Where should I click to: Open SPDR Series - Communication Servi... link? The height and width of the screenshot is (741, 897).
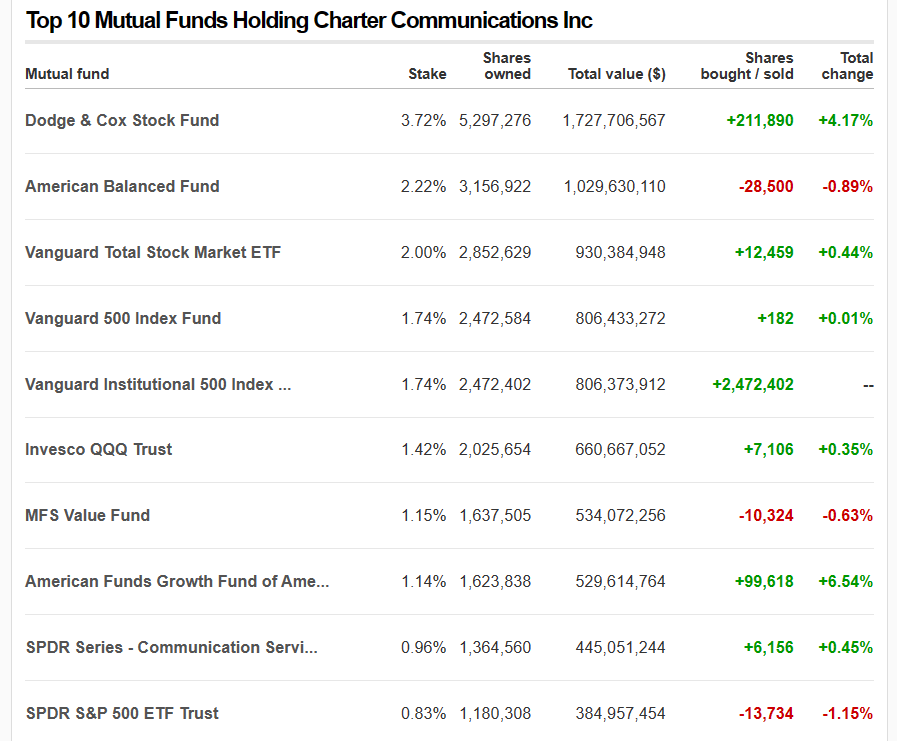pos(172,647)
